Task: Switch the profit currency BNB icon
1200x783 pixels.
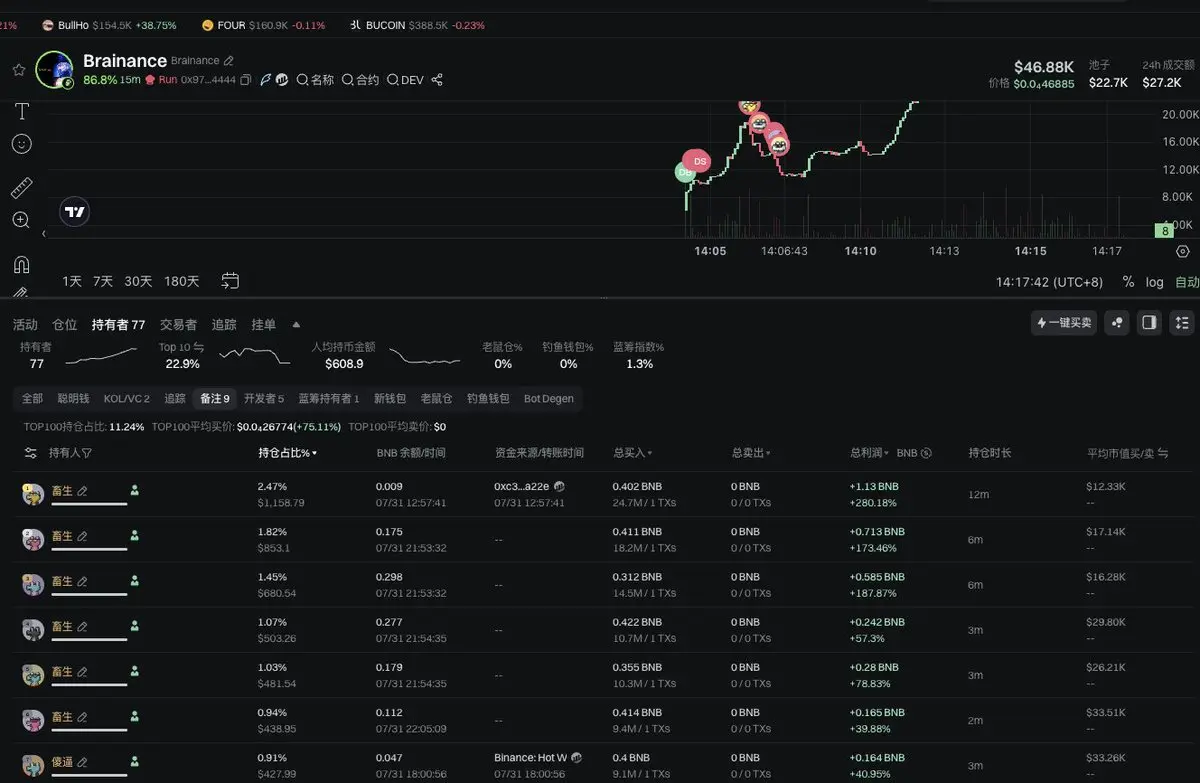Action: [926, 453]
